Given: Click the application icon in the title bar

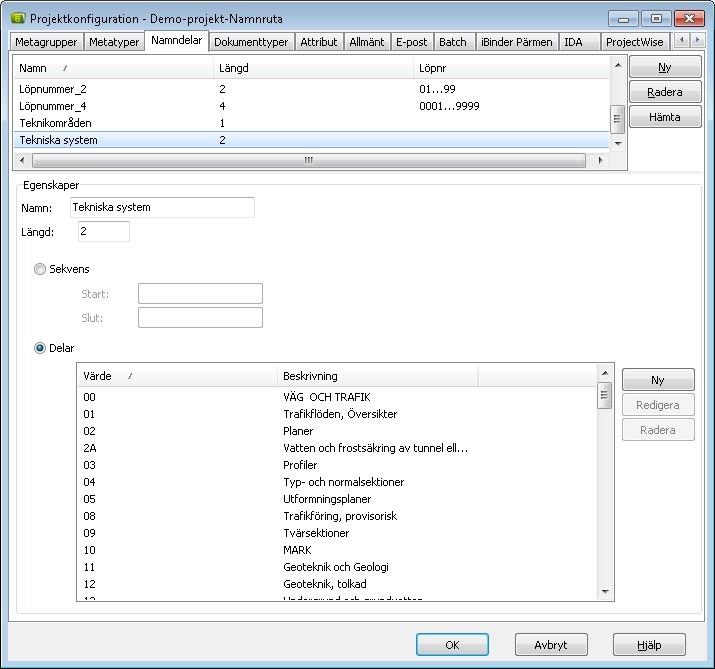Looking at the screenshot, I should pos(18,18).
